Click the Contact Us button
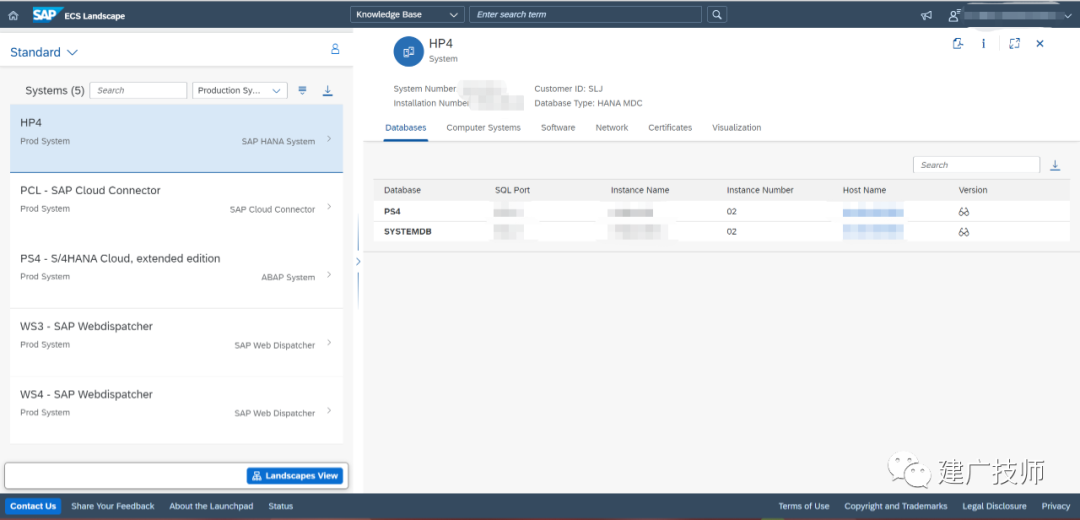 (x=33, y=506)
